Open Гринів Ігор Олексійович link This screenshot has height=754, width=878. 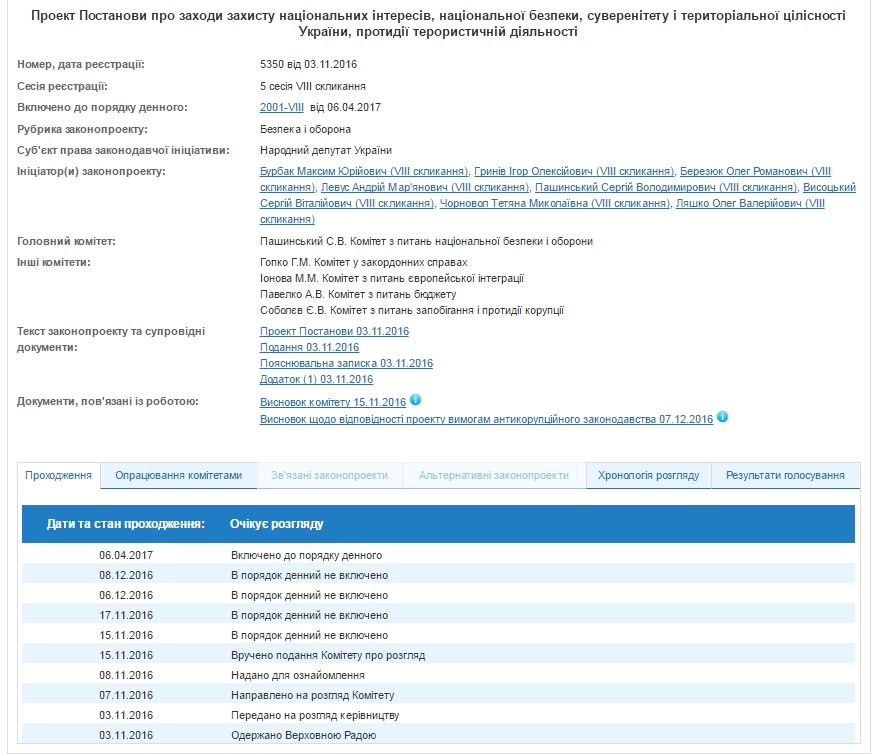574,172
